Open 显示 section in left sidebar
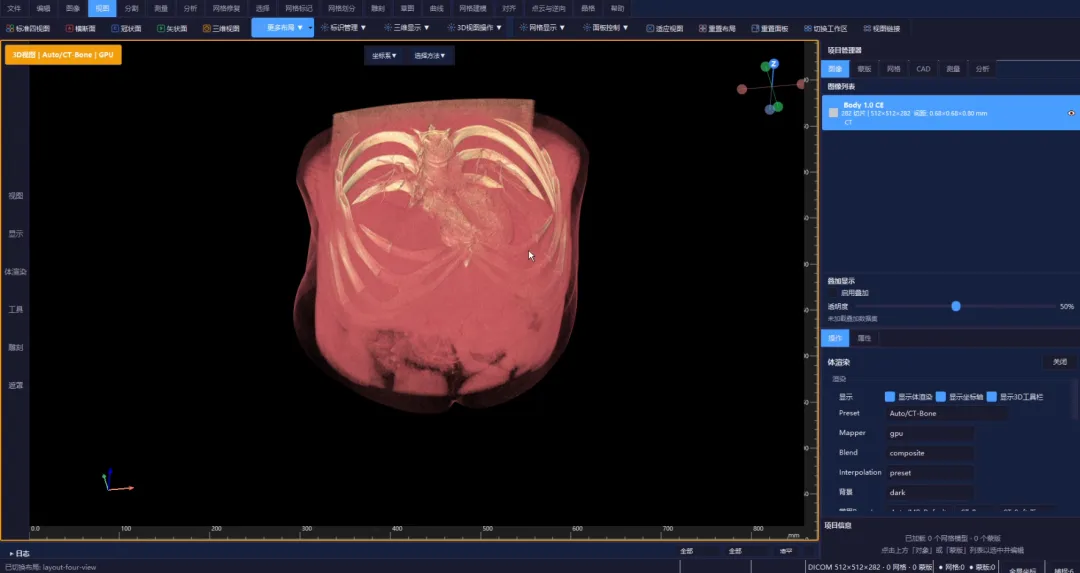The width and height of the screenshot is (1080, 573). pos(16,233)
